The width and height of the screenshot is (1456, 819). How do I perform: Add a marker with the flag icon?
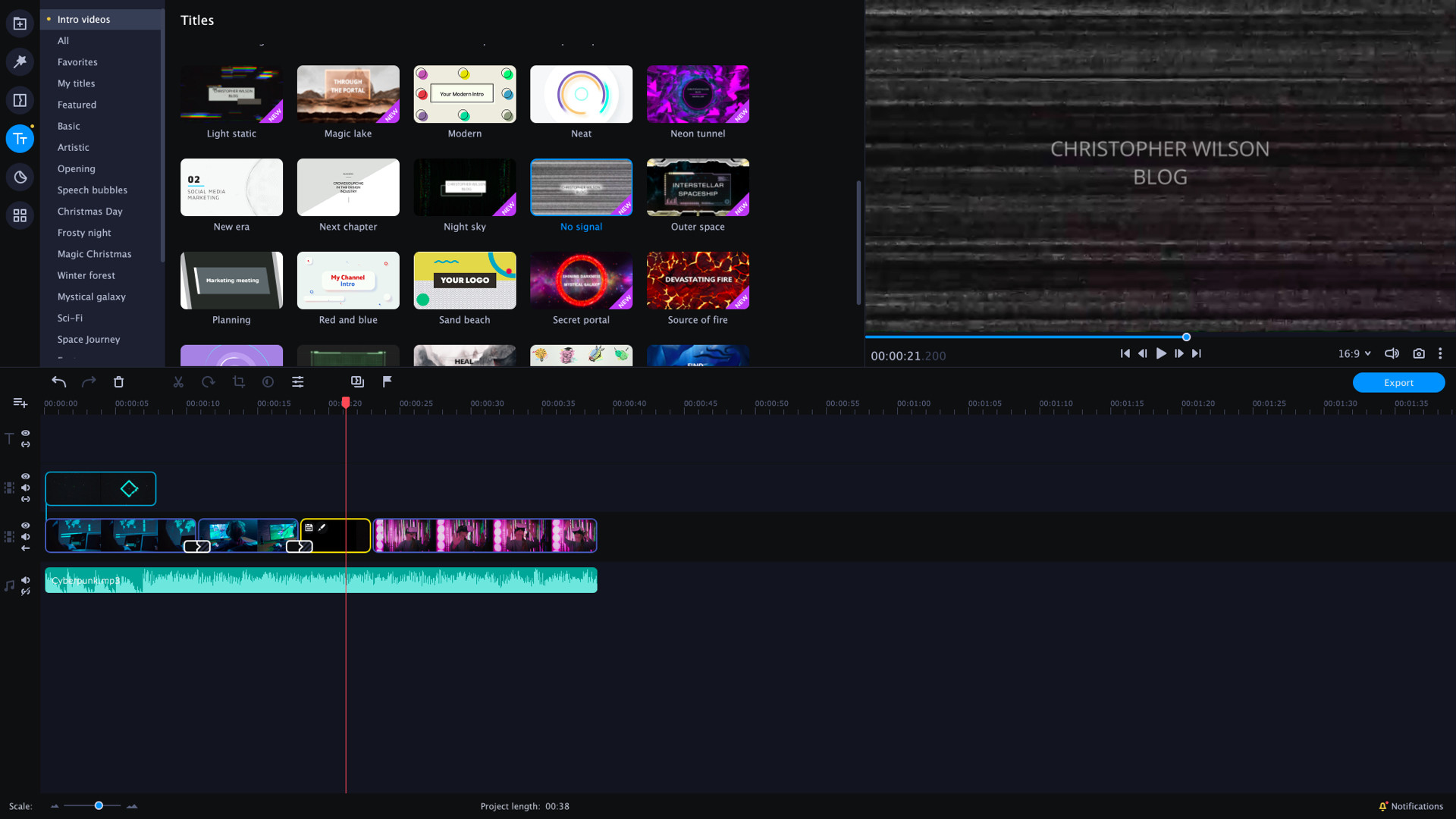(x=388, y=381)
